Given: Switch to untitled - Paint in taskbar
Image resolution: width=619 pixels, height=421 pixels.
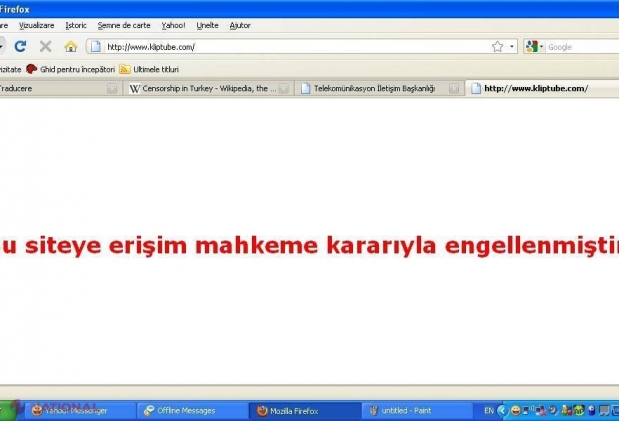Looking at the screenshot, I should click(x=410, y=411).
